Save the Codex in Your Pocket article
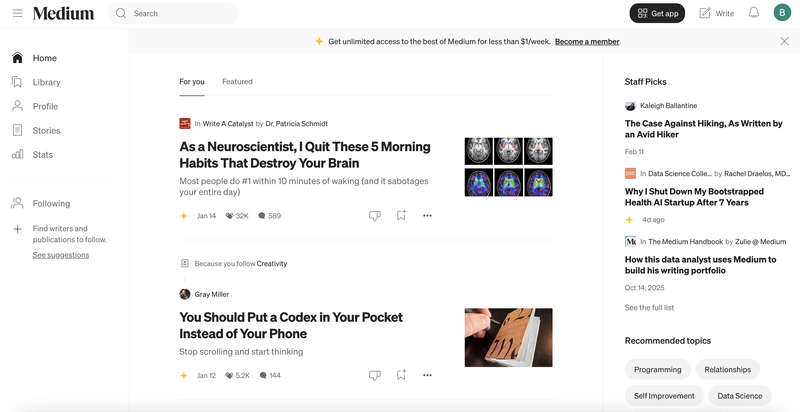The image size is (800, 412). (x=401, y=375)
